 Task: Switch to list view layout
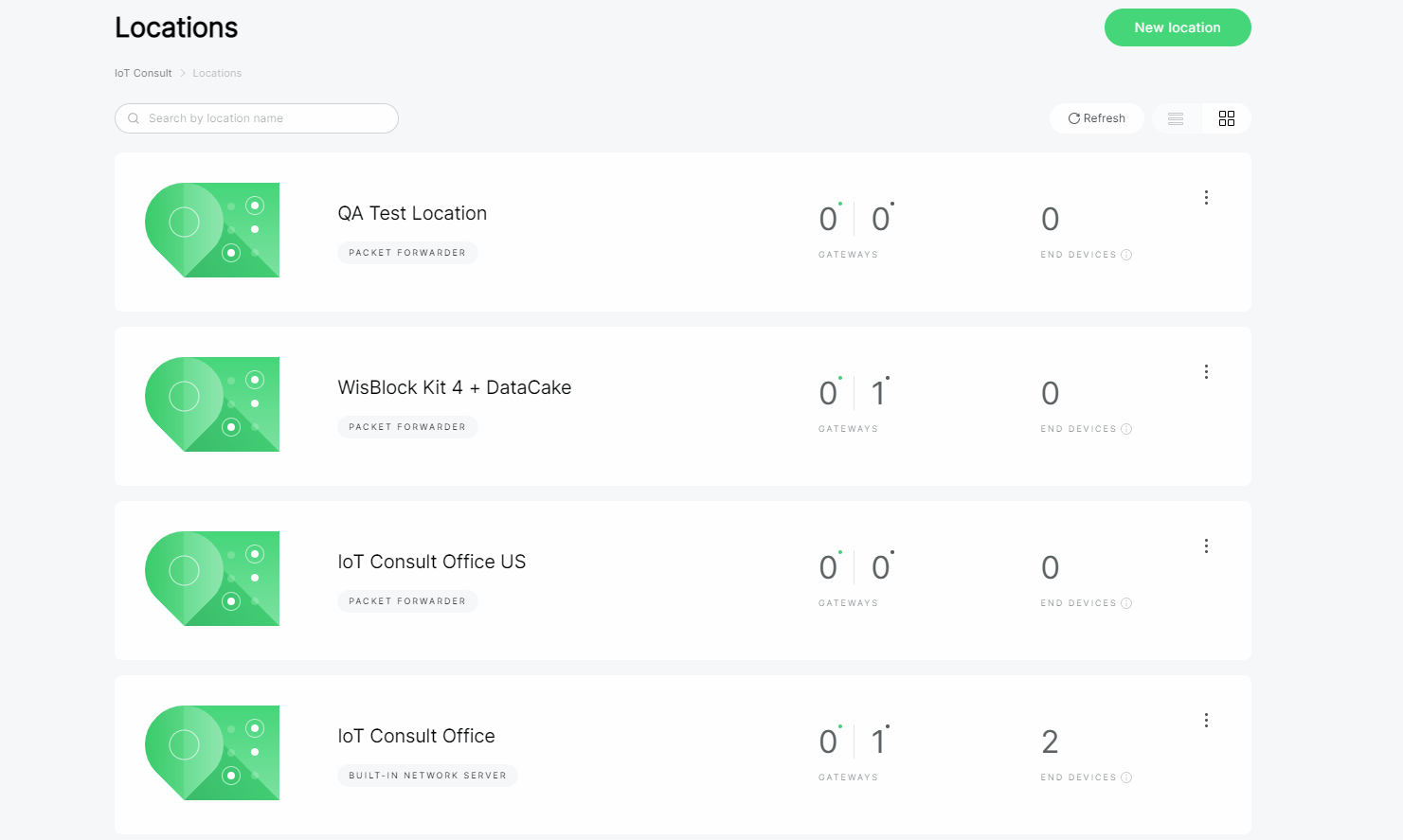click(x=1176, y=118)
